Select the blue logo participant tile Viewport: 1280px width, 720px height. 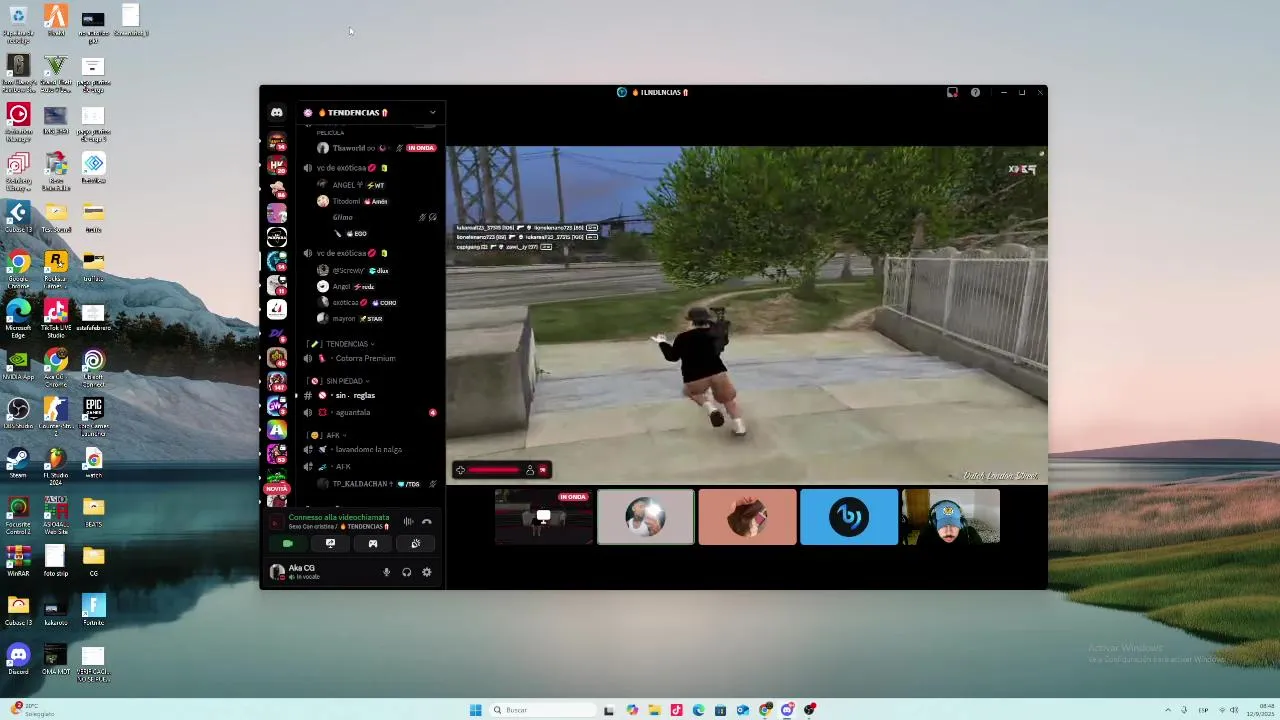[x=849, y=517]
